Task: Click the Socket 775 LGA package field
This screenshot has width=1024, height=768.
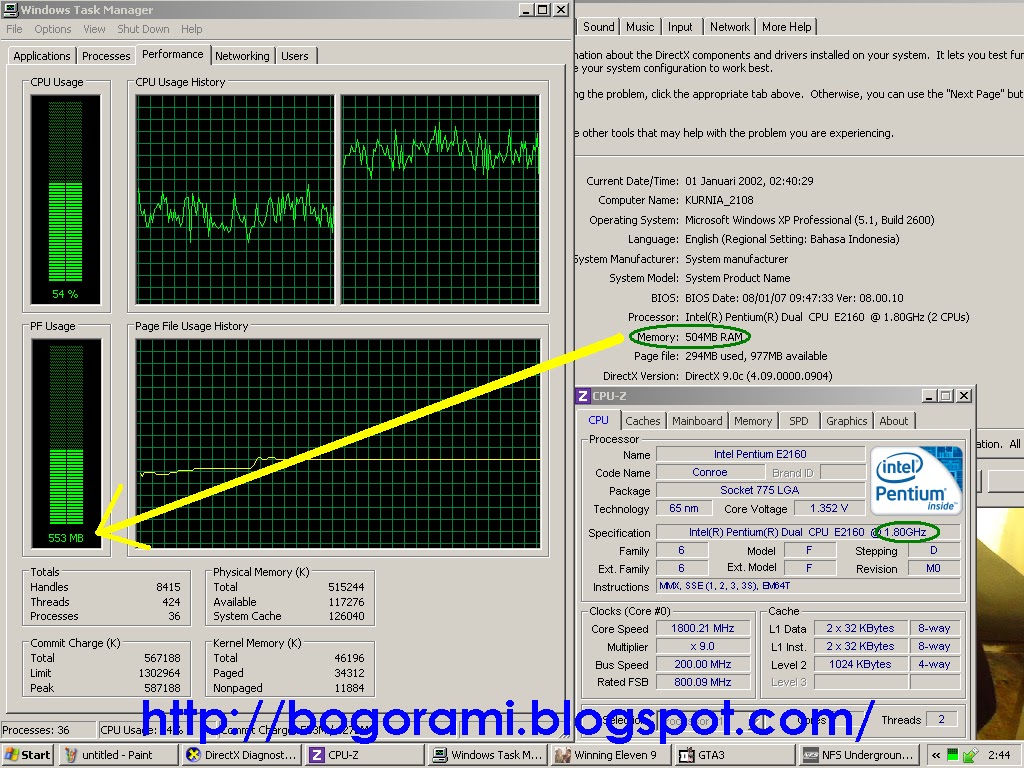Action: click(760, 490)
